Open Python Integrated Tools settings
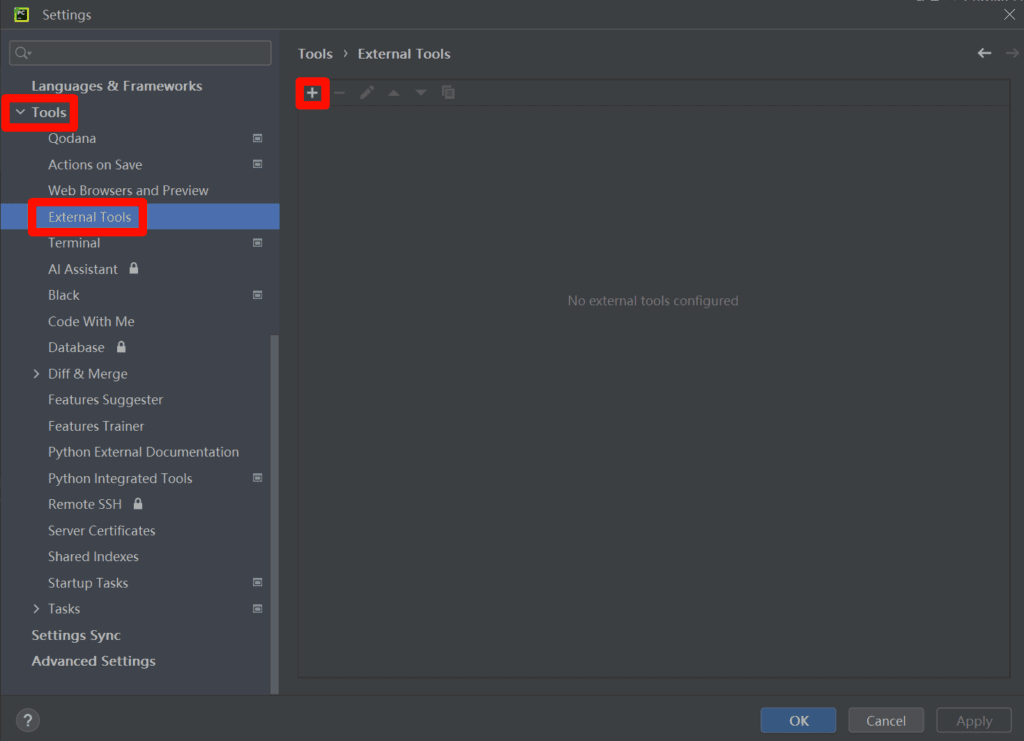Image resolution: width=1024 pixels, height=741 pixels. (x=120, y=478)
